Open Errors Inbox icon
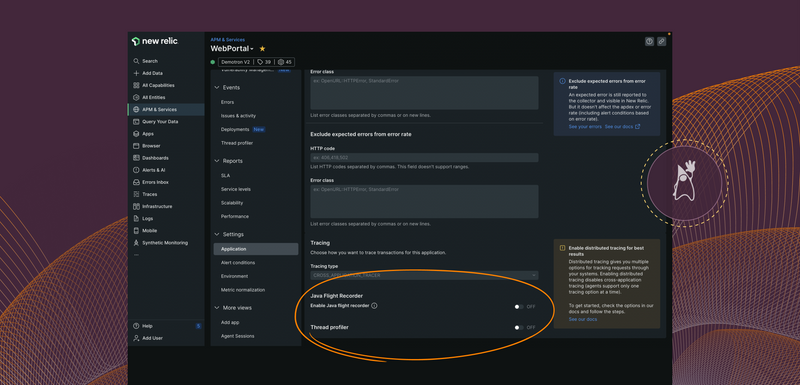 point(136,182)
